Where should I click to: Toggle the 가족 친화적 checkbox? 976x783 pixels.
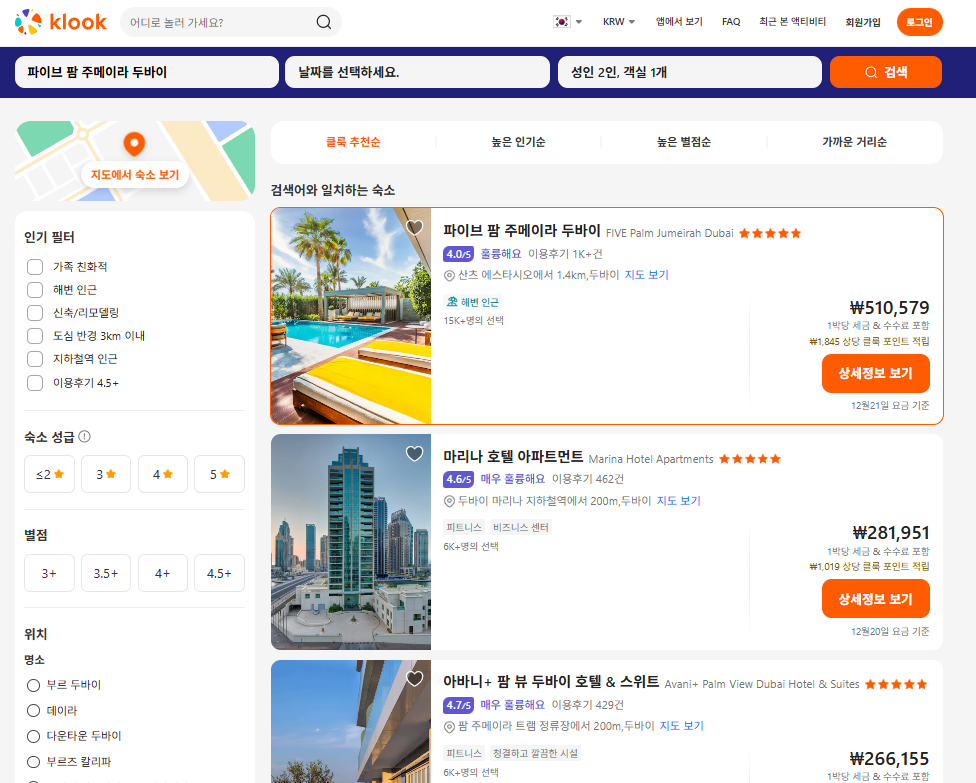(35, 267)
